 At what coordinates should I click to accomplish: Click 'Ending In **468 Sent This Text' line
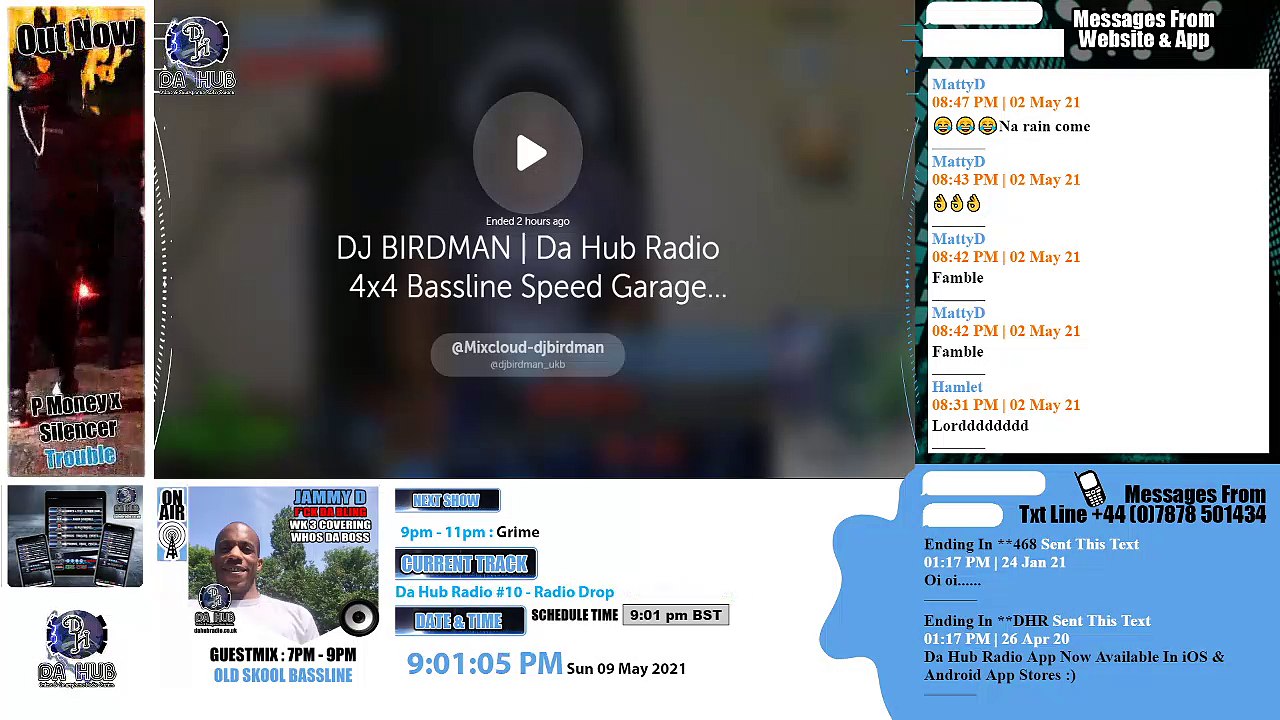(1031, 544)
